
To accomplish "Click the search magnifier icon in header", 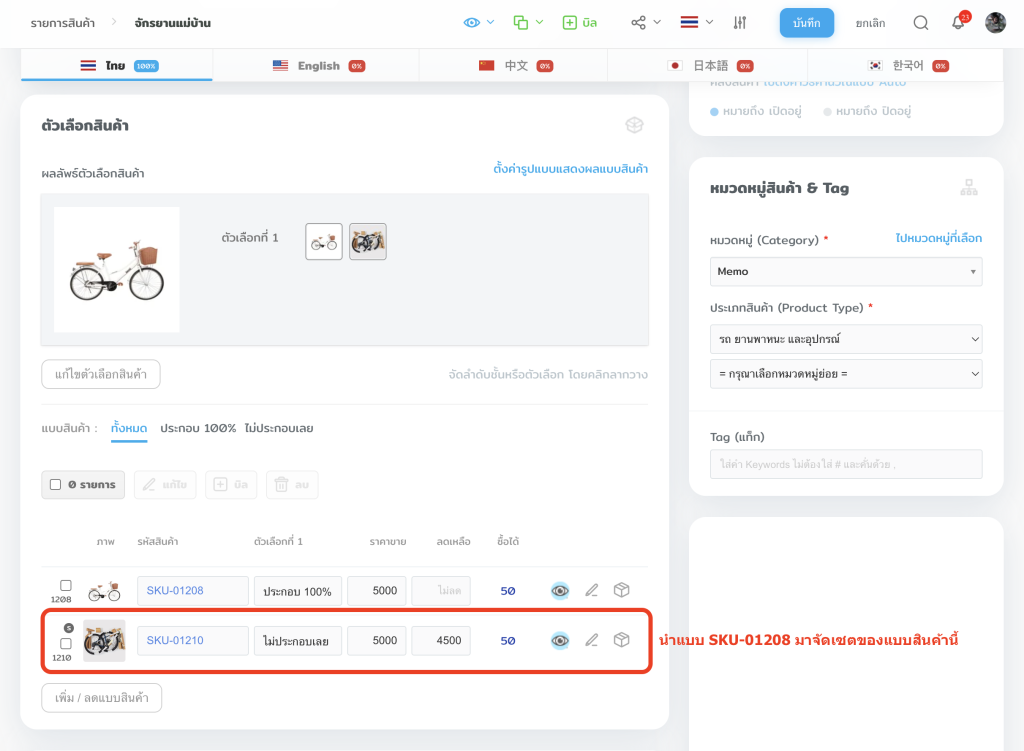I will 921,23.
